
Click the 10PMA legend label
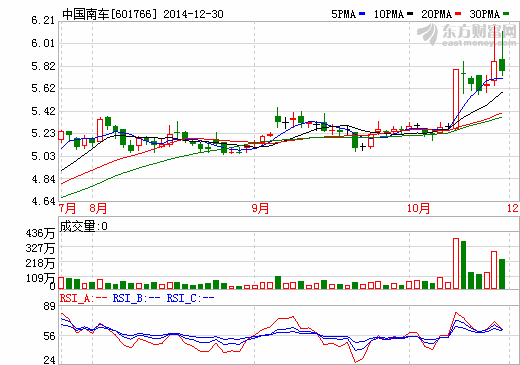[389, 14]
